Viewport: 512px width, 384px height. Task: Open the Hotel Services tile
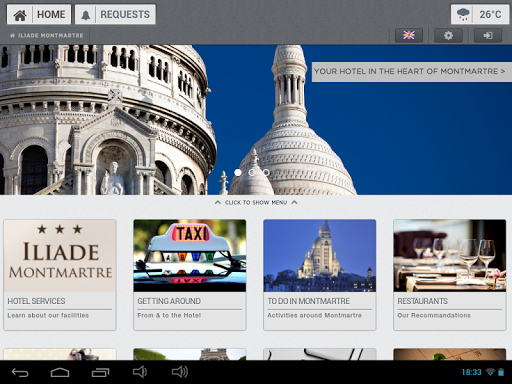point(60,275)
